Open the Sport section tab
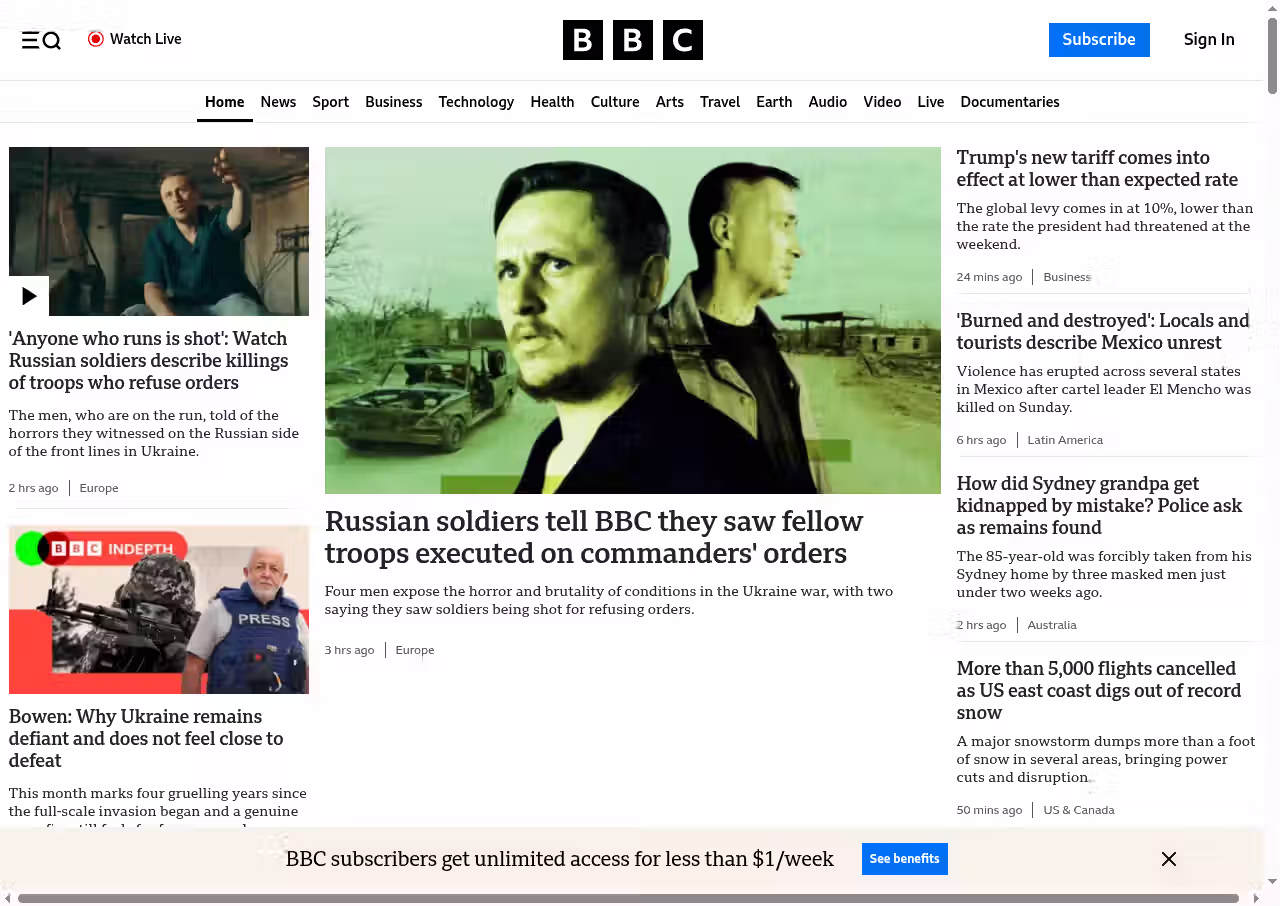This screenshot has height=906, width=1280. tap(330, 102)
